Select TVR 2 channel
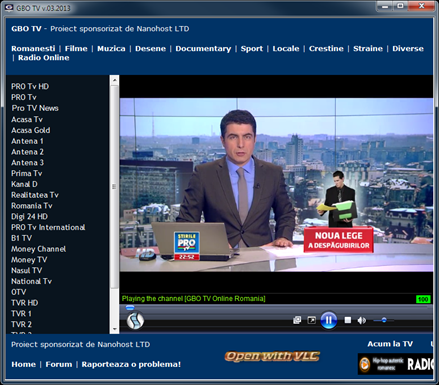Image resolution: width=439 pixels, height=385 pixels. (x=21, y=324)
